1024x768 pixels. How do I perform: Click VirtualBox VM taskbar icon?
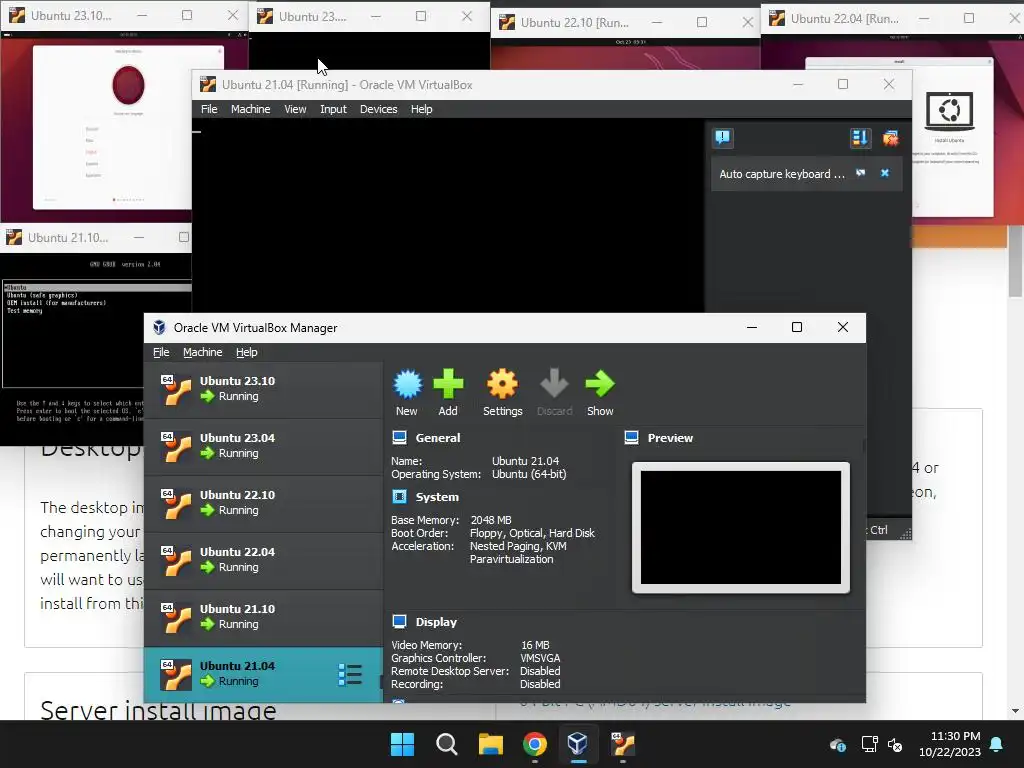coord(622,744)
